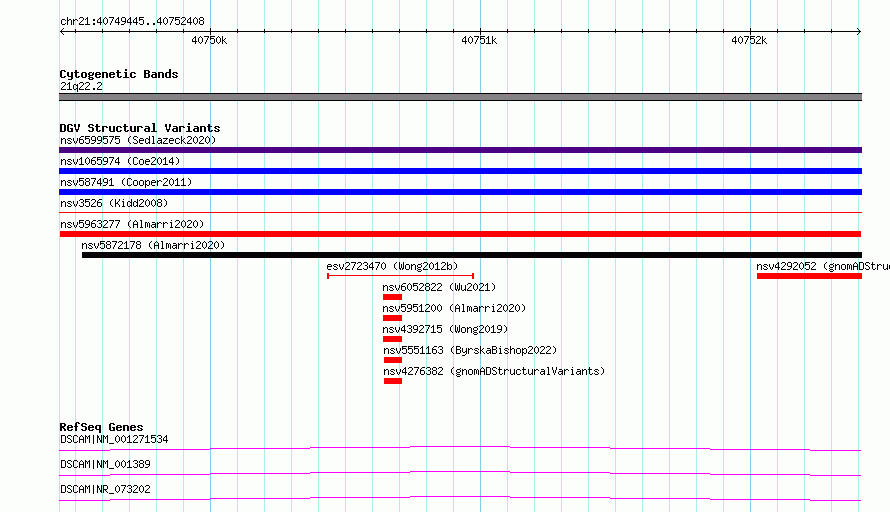Open gene DSCAM|NM_001271534 label
890x512 pixels.
coord(114,439)
